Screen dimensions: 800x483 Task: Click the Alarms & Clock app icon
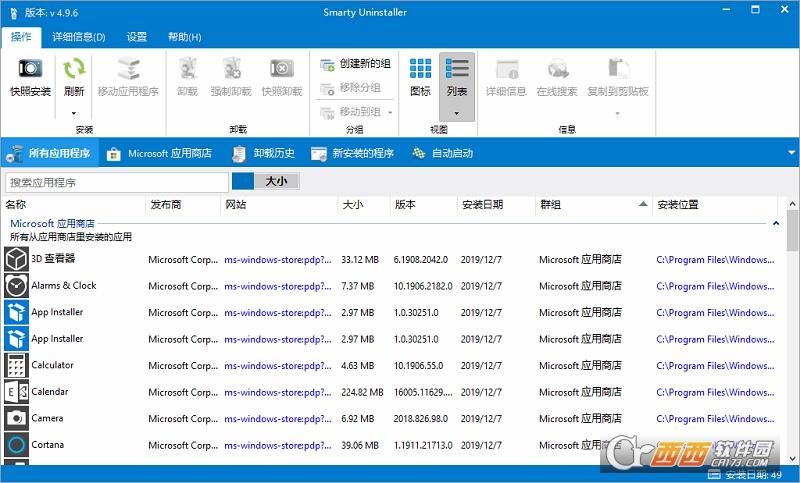pos(16,286)
